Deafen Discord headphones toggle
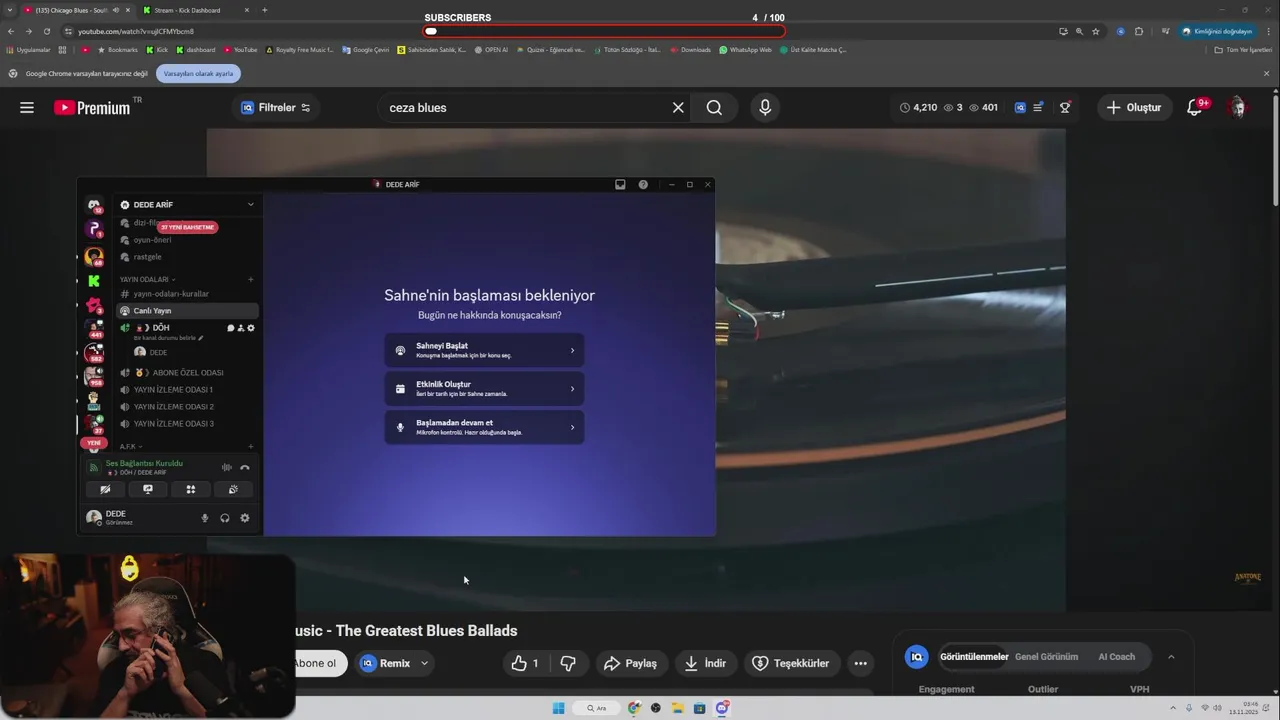This screenshot has width=1280, height=720. [x=225, y=518]
